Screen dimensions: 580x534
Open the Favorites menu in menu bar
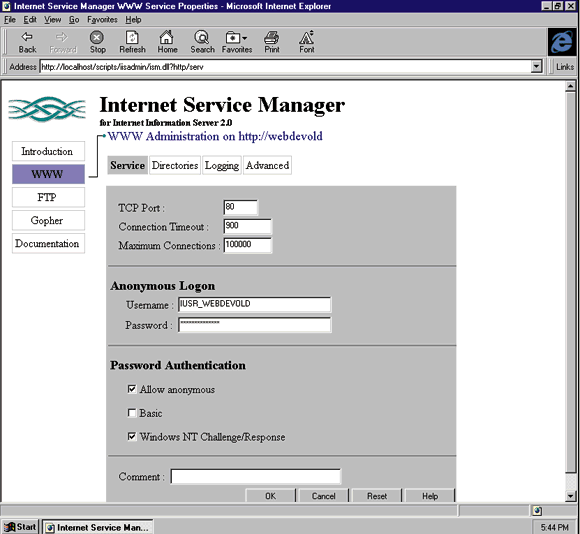102,20
